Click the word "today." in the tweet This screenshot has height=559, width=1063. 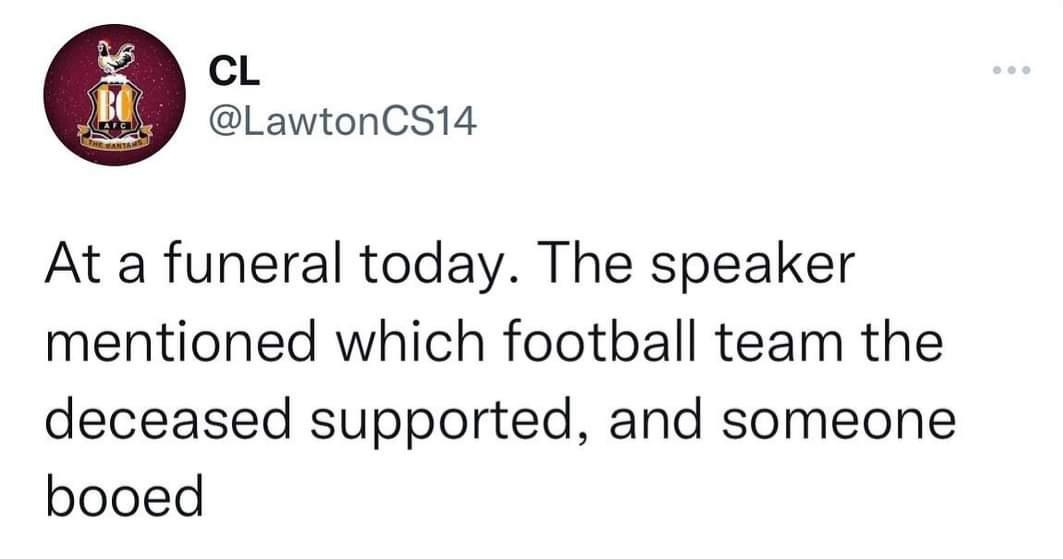[x=437, y=266]
